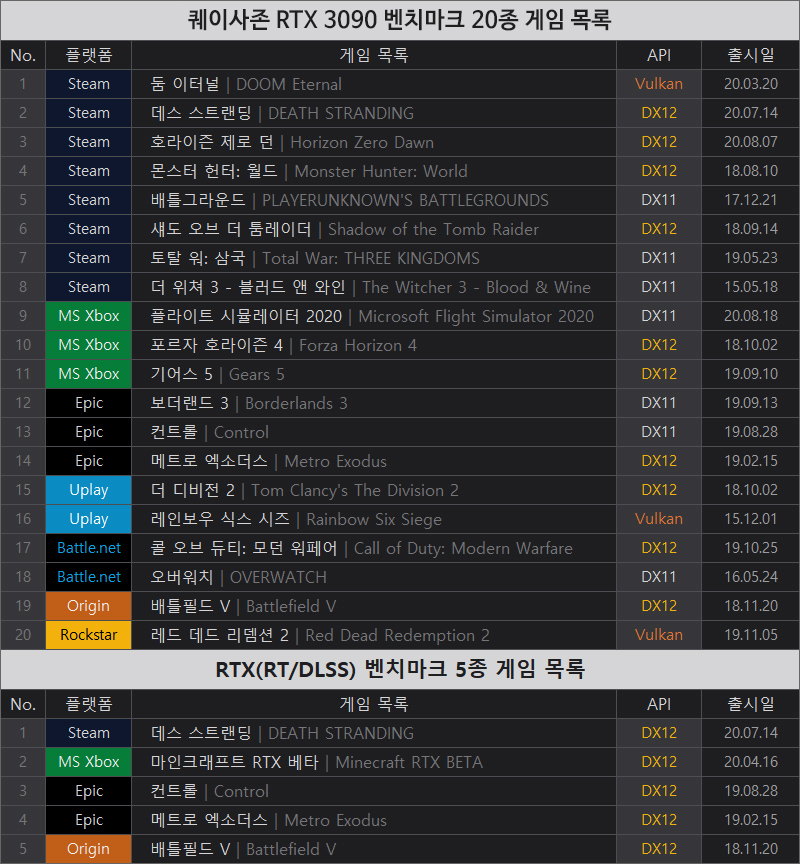Image resolution: width=800 pixels, height=864 pixels.
Task: Click the DX12 cell for Gears 5
Action: tap(659, 374)
